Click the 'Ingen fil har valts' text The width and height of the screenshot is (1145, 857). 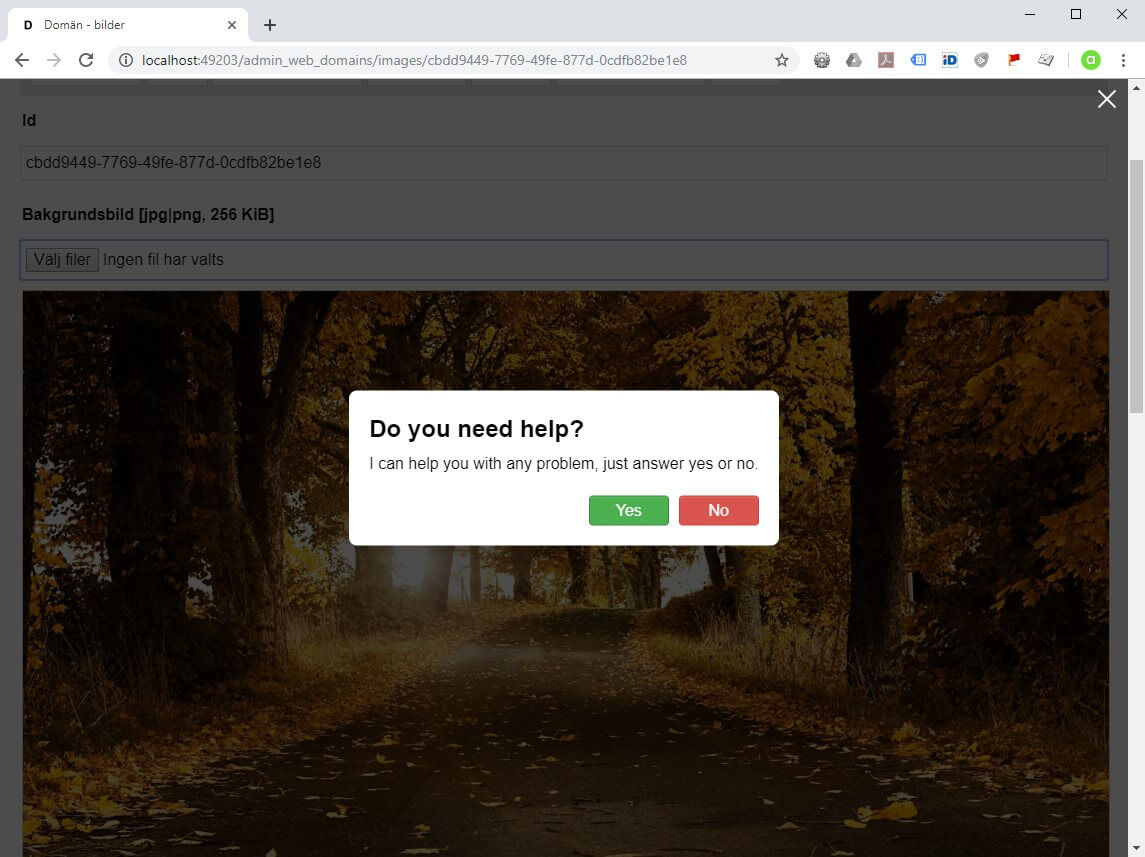(x=164, y=260)
